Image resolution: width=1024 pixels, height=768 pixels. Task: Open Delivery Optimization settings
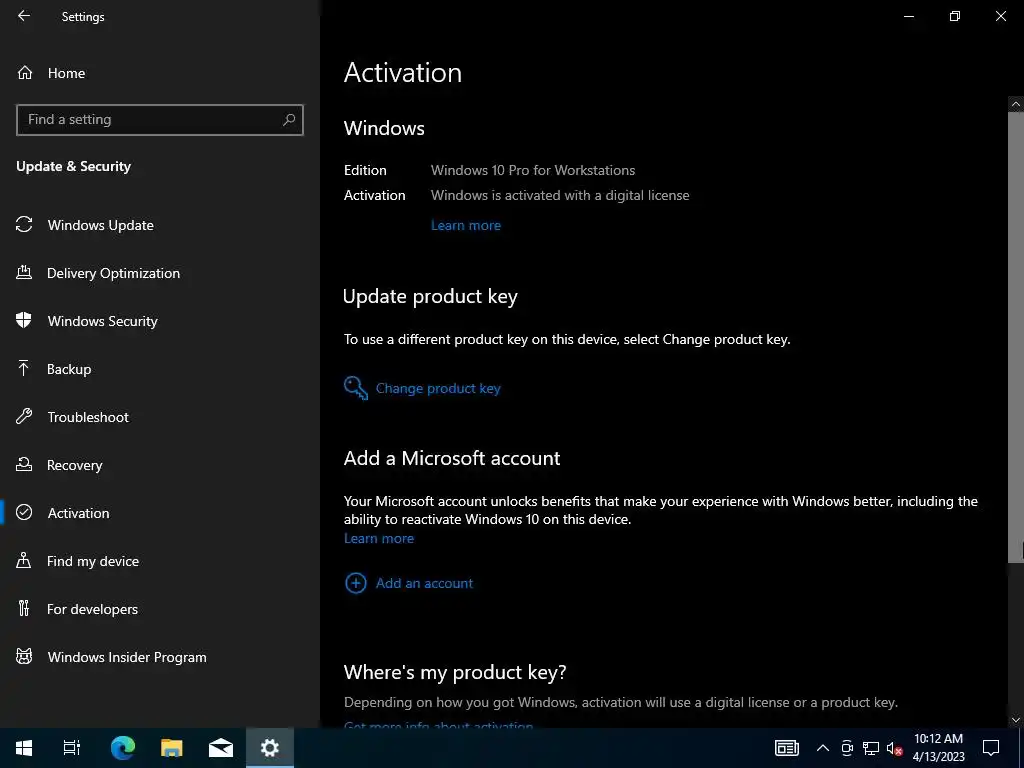tap(113, 273)
